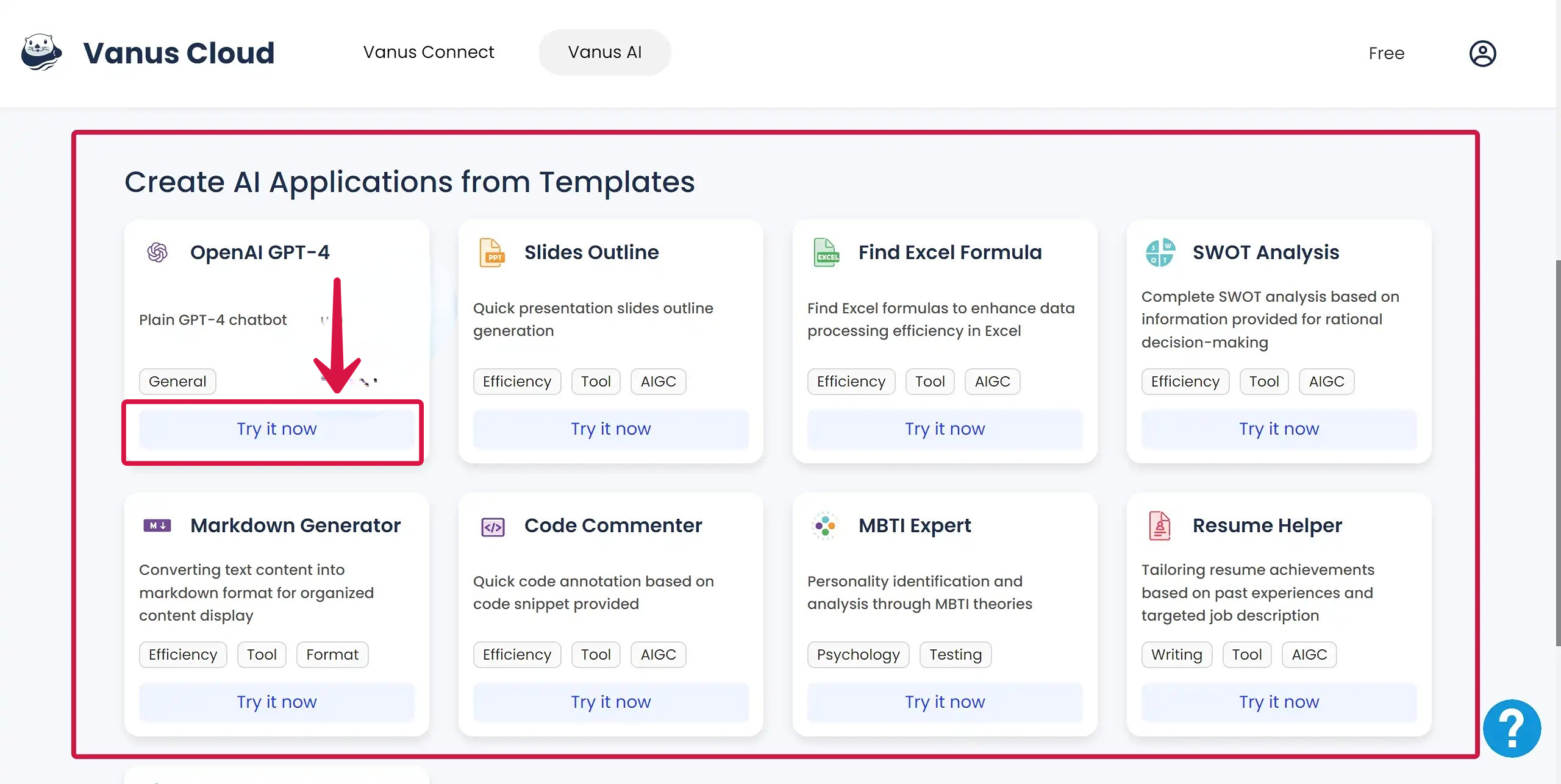Try the Slides Outline template now
This screenshot has width=1561, height=784.
click(x=611, y=429)
